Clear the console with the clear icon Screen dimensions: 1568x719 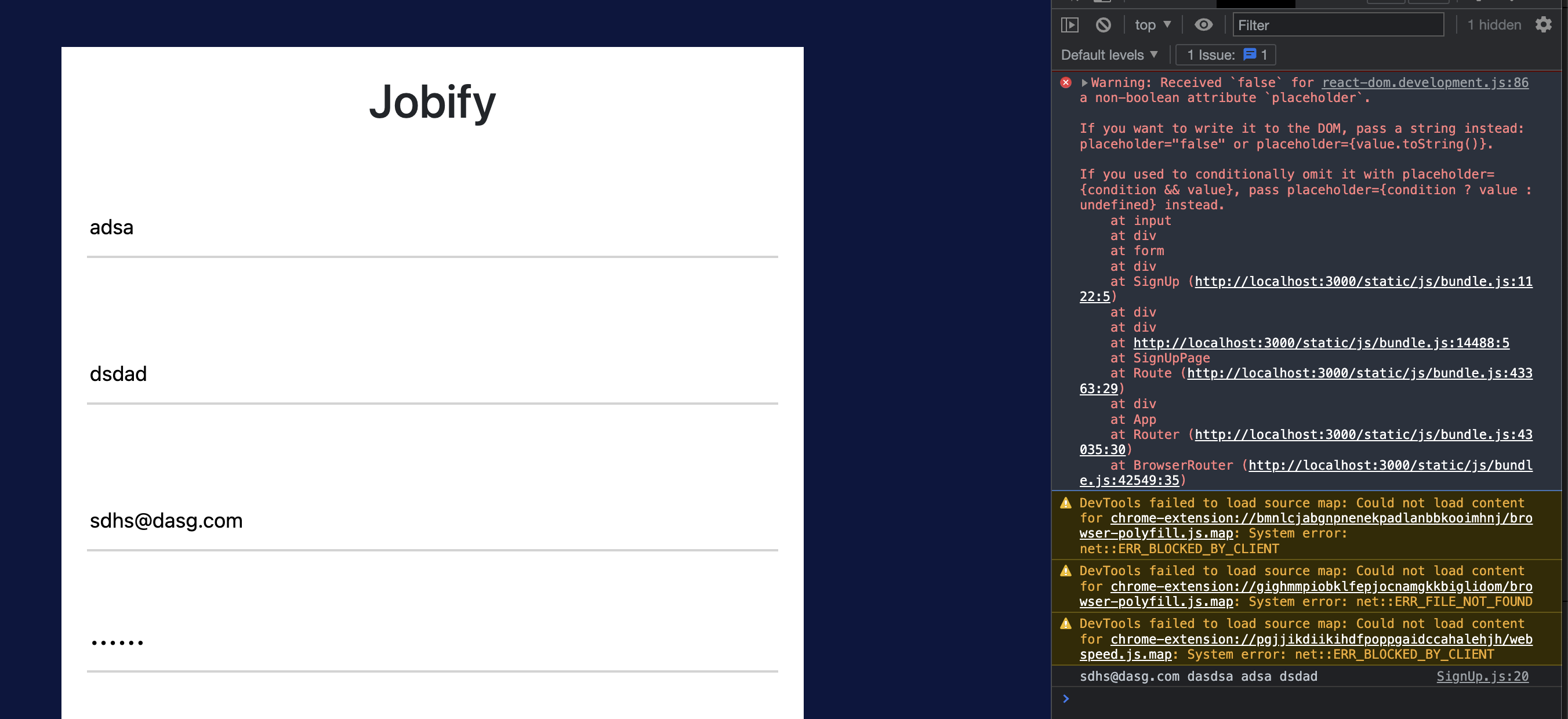pos(1104,24)
